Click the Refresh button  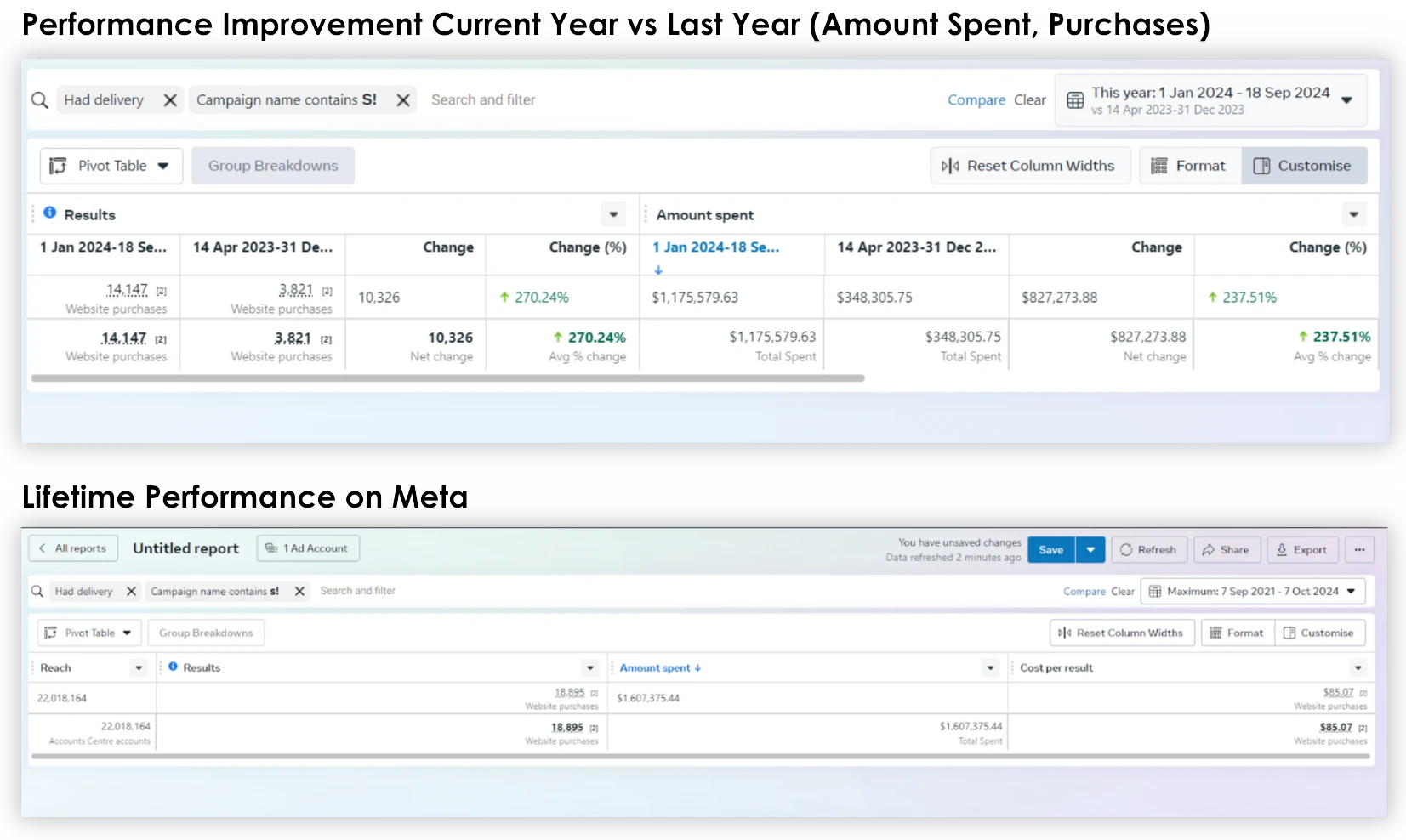pyautogui.click(x=1148, y=550)
